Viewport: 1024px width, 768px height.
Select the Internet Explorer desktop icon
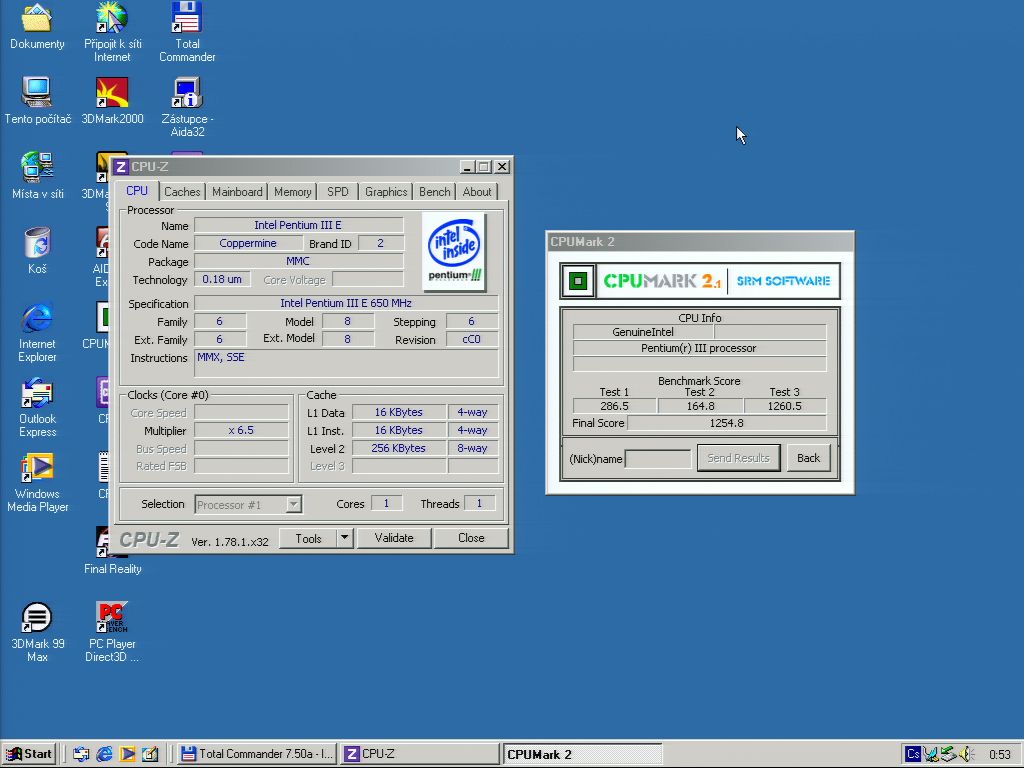pos(37,332)
